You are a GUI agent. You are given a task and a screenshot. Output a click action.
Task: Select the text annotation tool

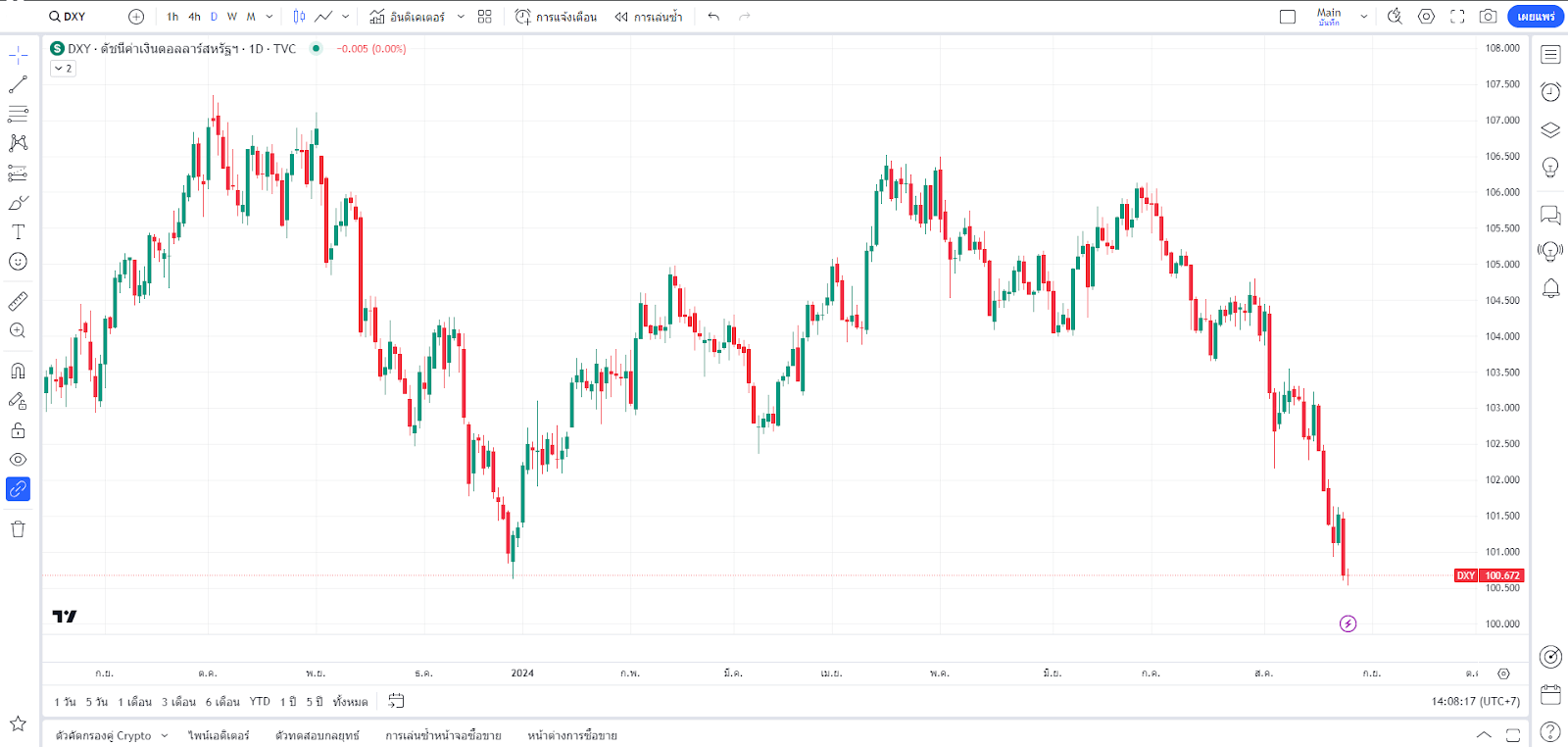click(x=18, y=232)
